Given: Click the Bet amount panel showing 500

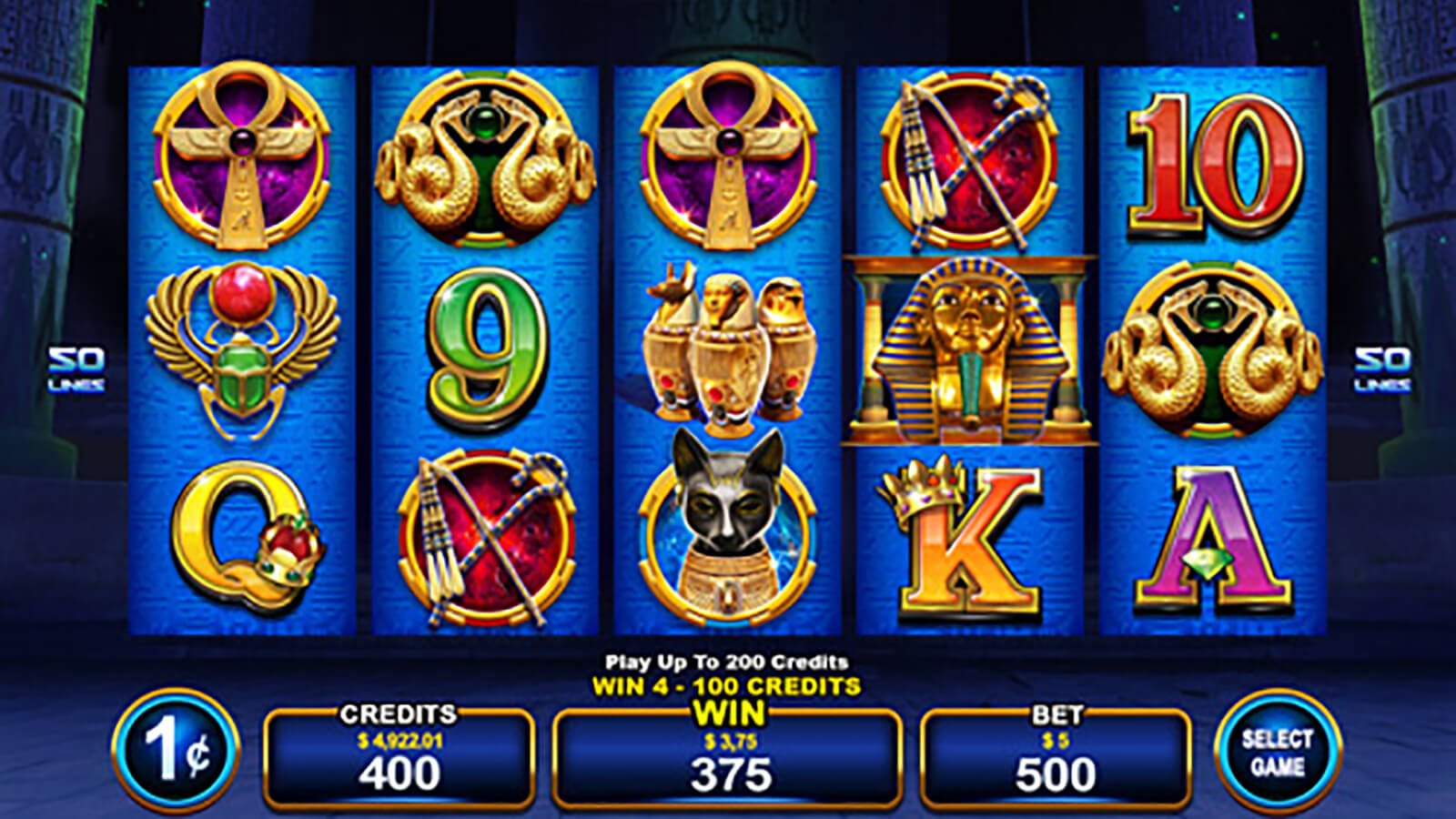Looking at the screenshot, I should [x=1056, y=759].
